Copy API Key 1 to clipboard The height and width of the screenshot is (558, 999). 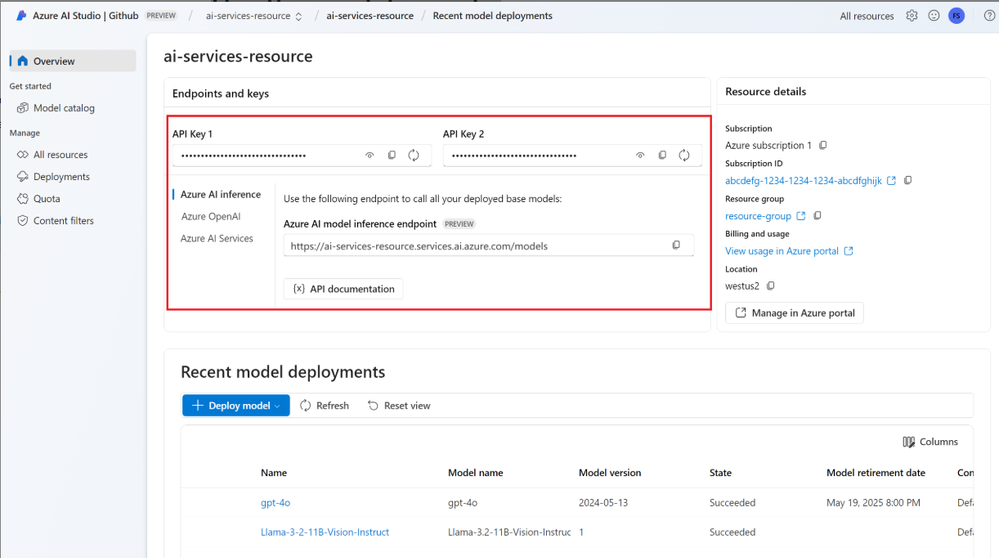point(391,155)
